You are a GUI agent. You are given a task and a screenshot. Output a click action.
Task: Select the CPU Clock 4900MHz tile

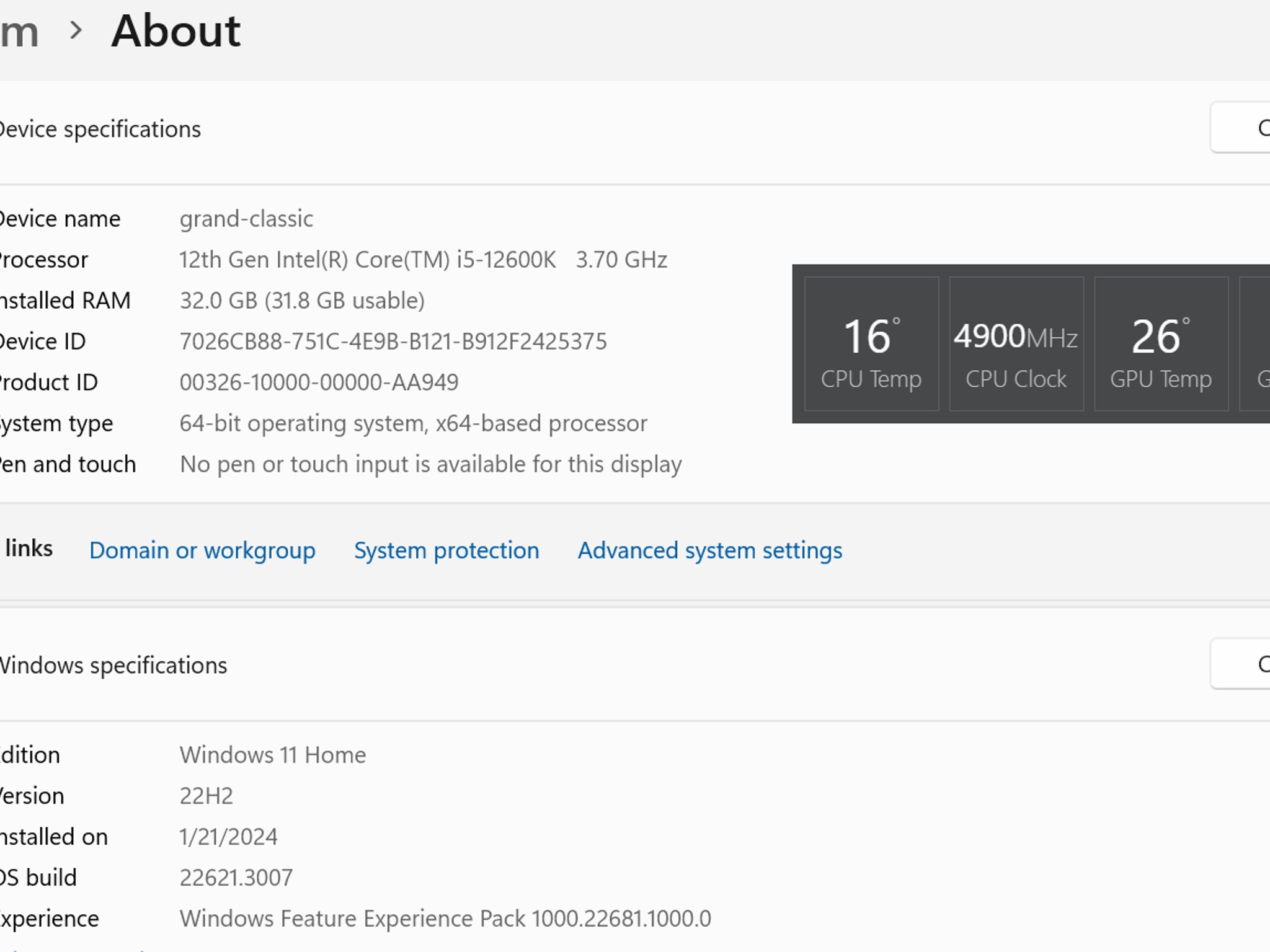point(1016,344)
